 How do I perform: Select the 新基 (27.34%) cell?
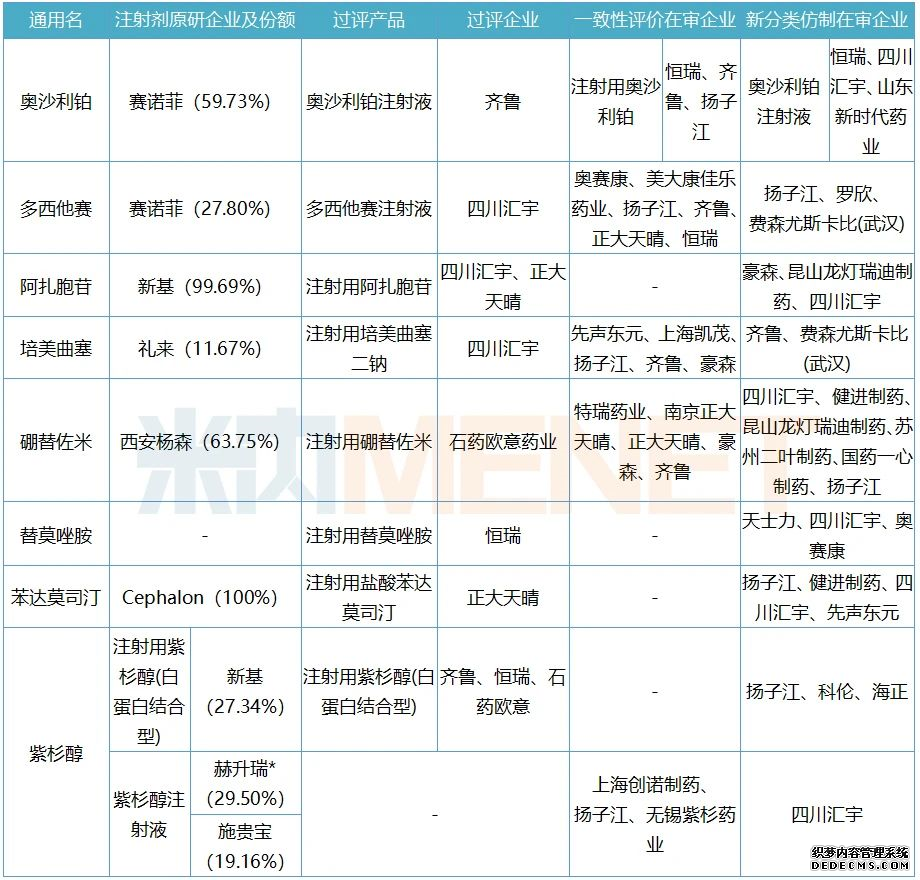point(246,690)
